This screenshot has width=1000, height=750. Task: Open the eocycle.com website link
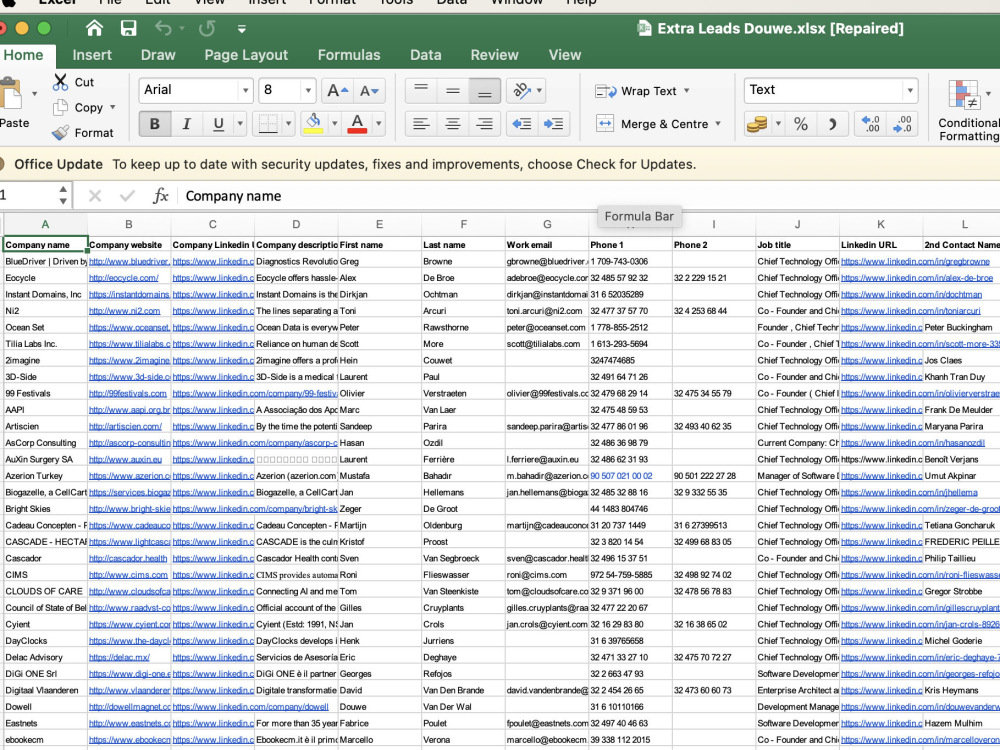click(x=124, y=278)
